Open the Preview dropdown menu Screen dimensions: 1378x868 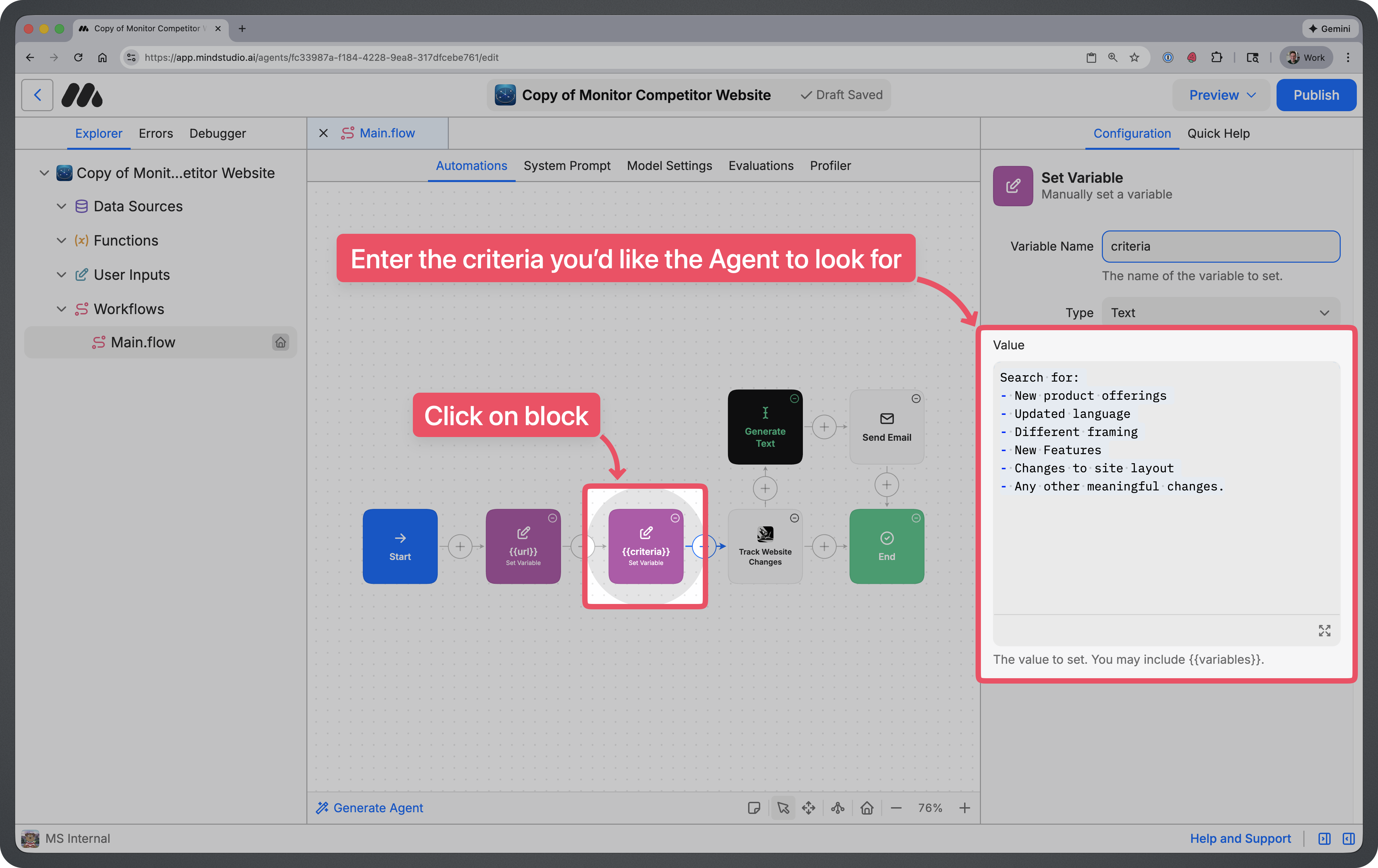[x=1222, y=95]
